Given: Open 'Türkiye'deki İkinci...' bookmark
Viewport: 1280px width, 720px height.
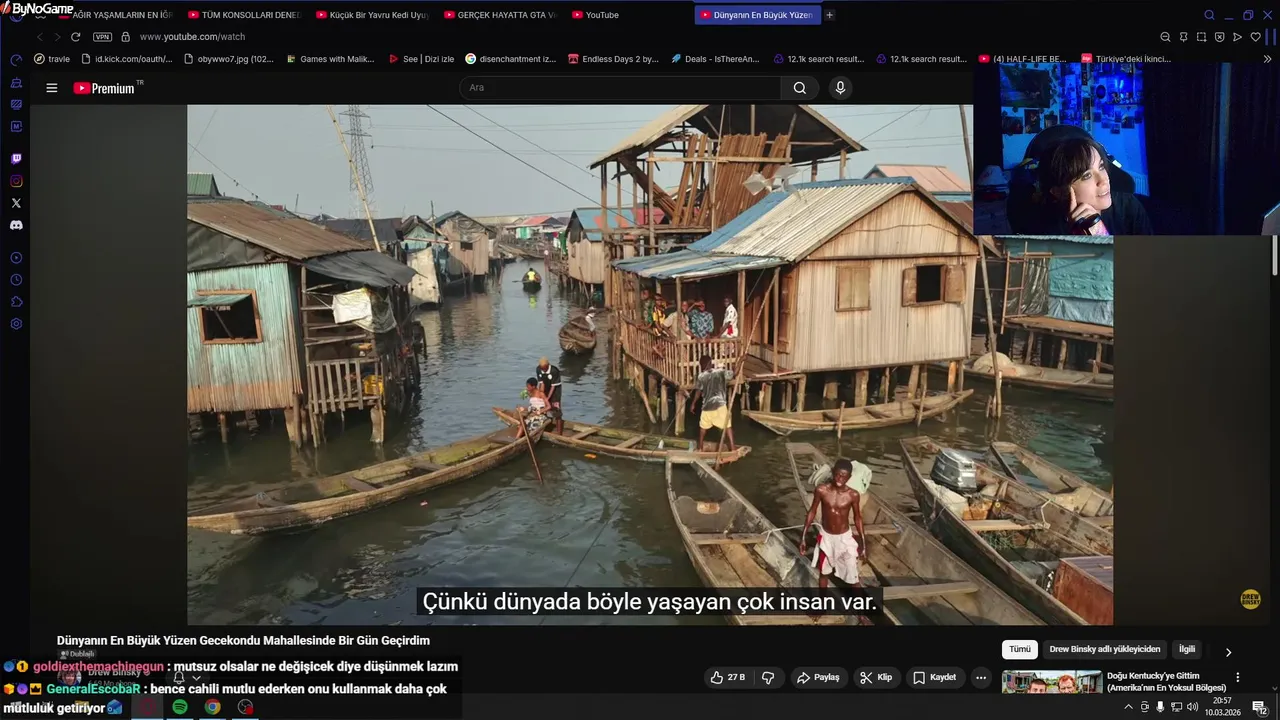Looking at the screenshot, I should (1125, 59).
